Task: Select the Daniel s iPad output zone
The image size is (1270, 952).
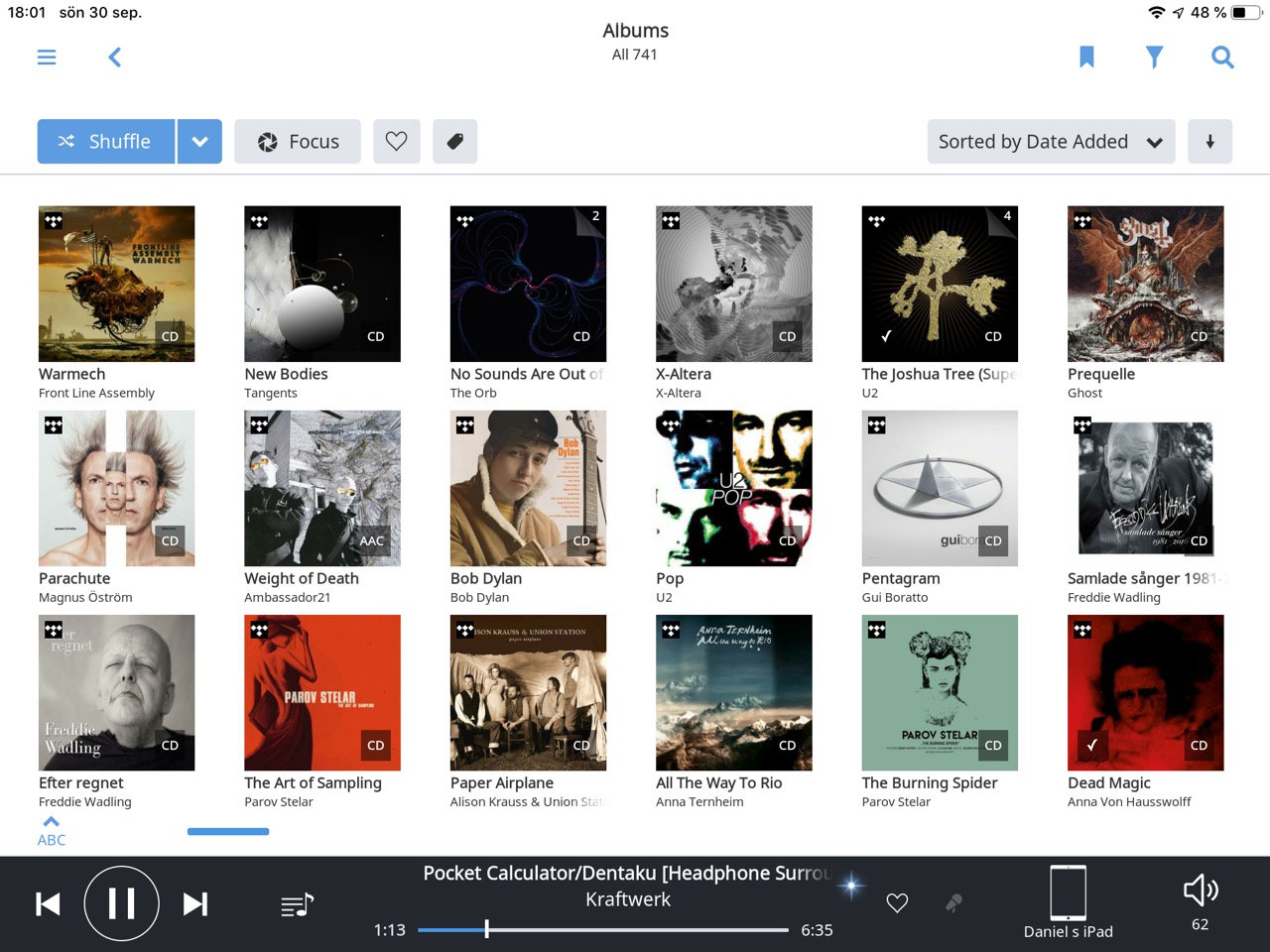Action: (1068, 902)
